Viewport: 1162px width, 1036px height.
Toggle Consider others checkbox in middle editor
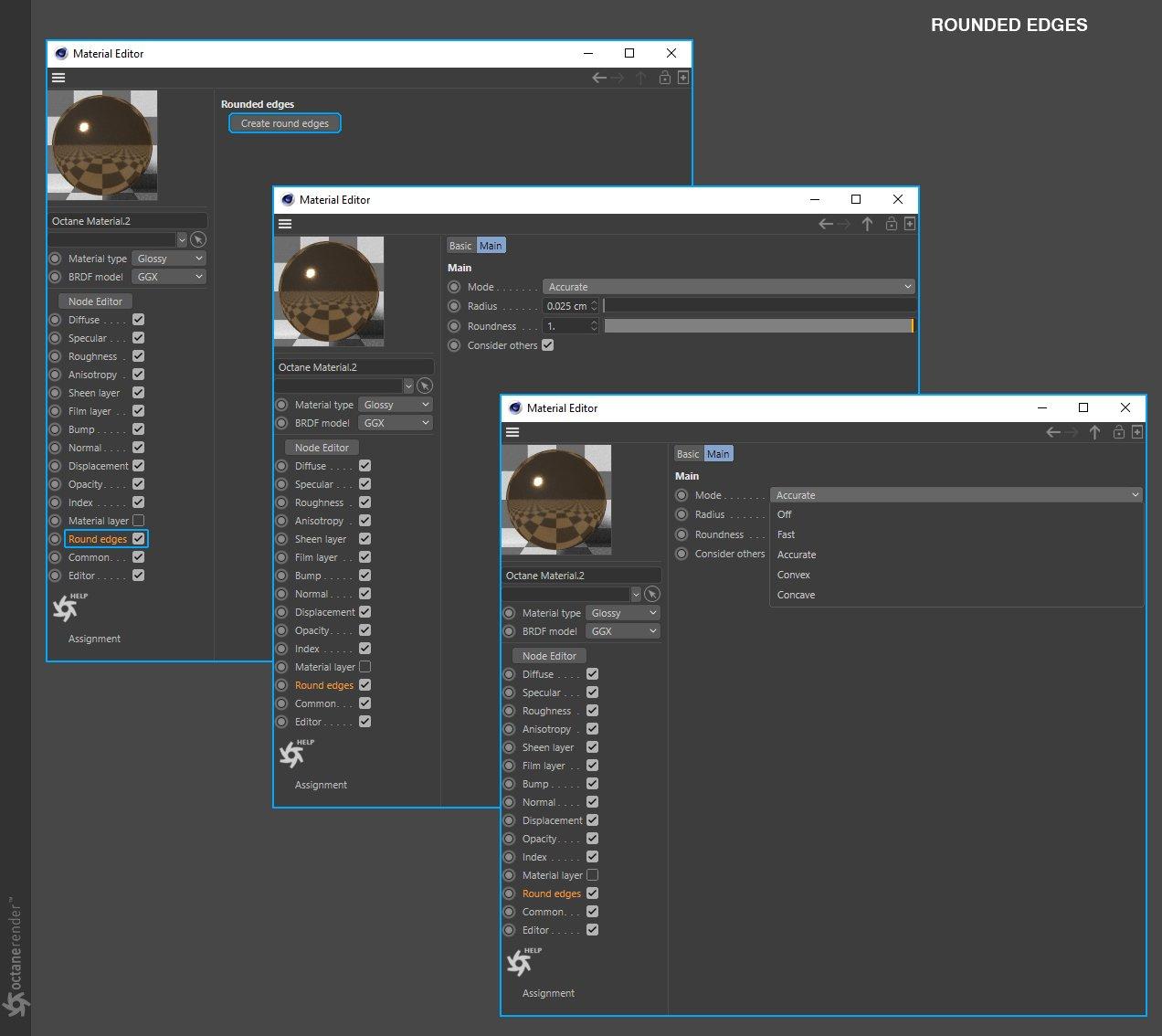(548, 345)
